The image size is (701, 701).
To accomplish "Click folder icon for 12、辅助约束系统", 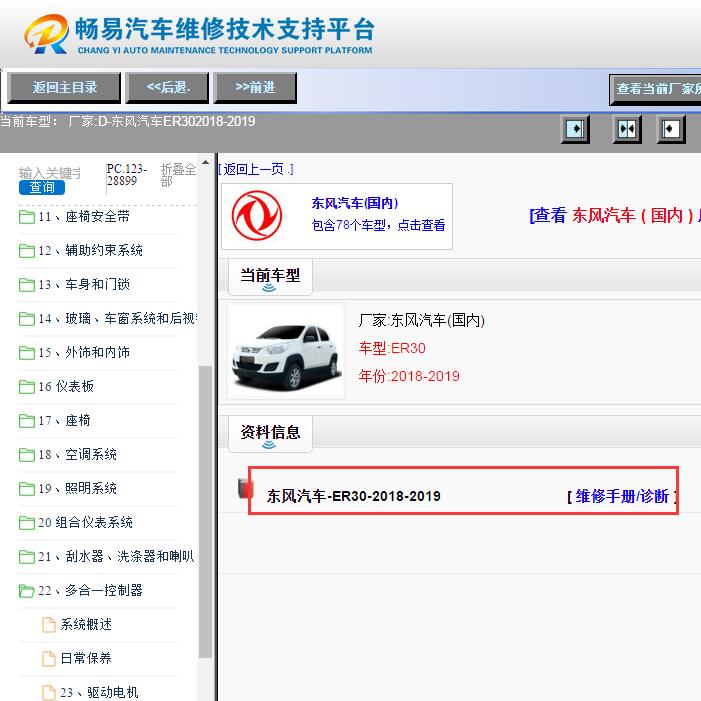I will pos(27,251).
